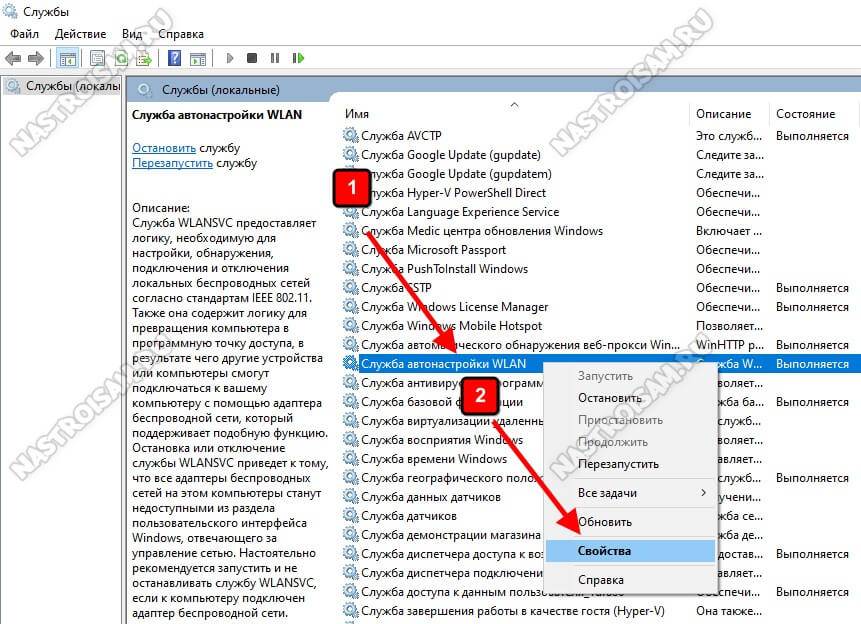Viewport: 861px width, 624px height.
Task: Click the gear icon of Служба Windows License Manager
Action: 350,306
